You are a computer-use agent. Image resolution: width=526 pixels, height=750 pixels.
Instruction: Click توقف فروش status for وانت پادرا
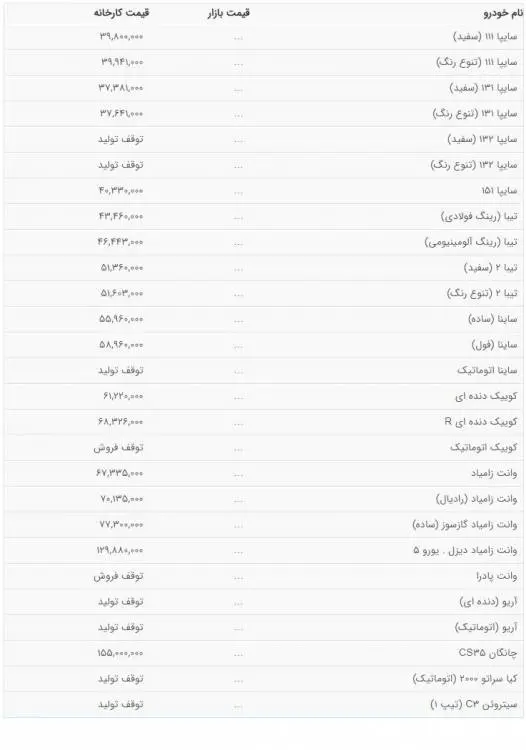pos(119,576)
